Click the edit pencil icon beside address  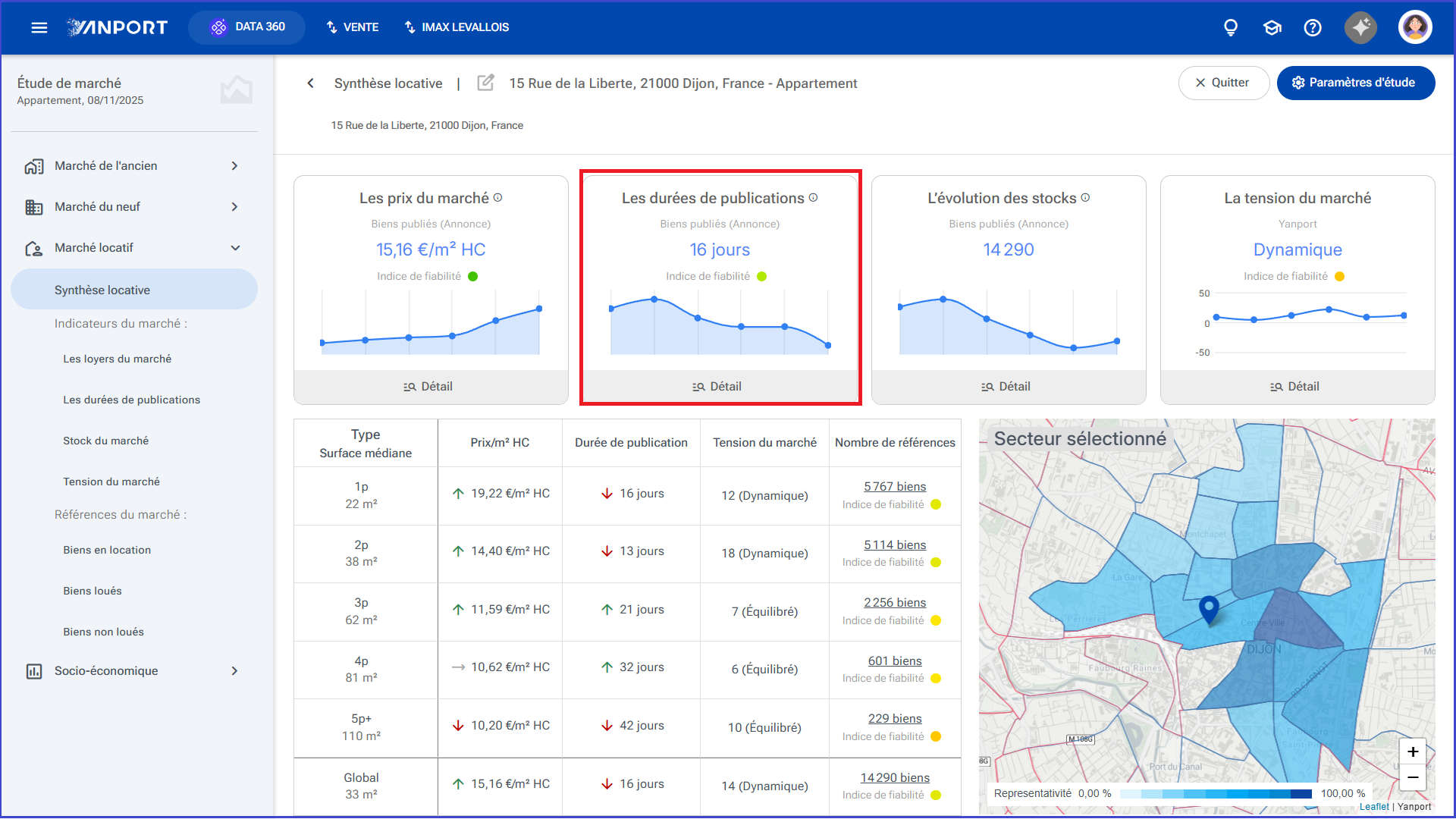[485, 83]
